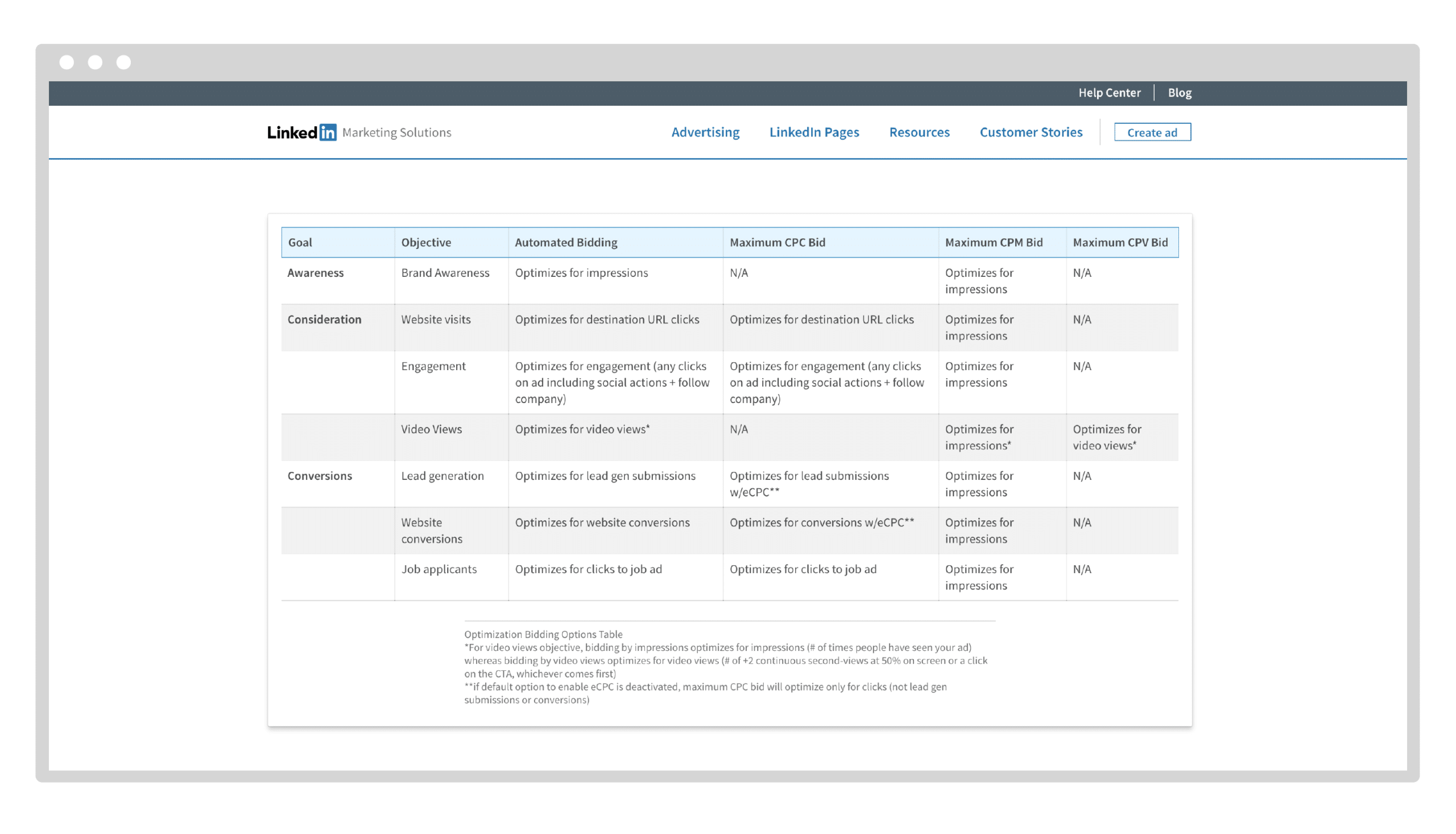Click the Maximum CPC Bid header
This screenshot has width=1456, height=834.
pos(777,242)
